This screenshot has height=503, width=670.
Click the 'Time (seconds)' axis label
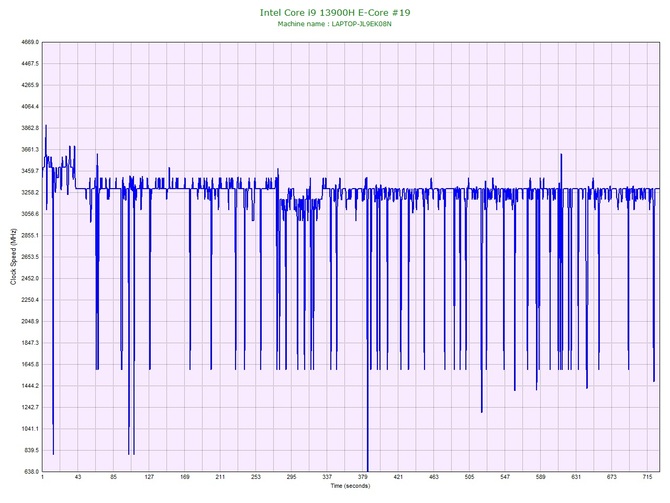click(x=350, y=486)
